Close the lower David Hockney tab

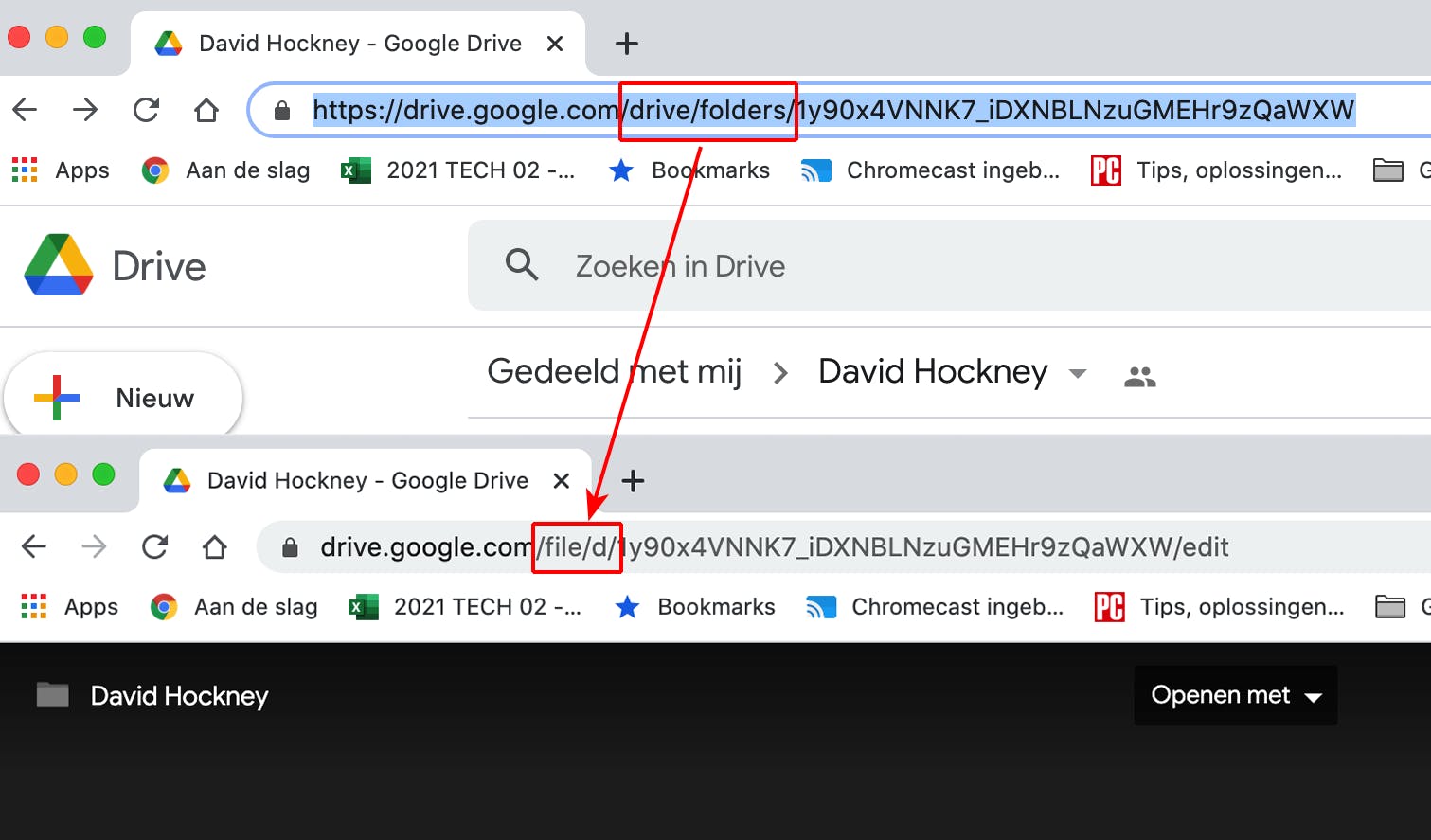[562, 481]
